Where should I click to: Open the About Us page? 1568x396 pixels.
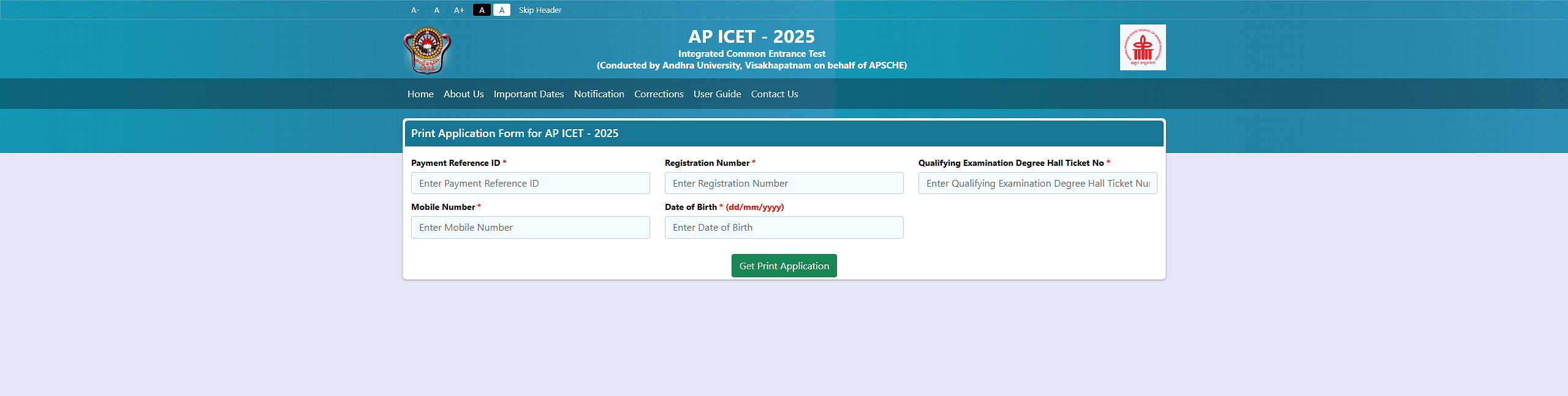pyautogui.click(x=464, y=94)
